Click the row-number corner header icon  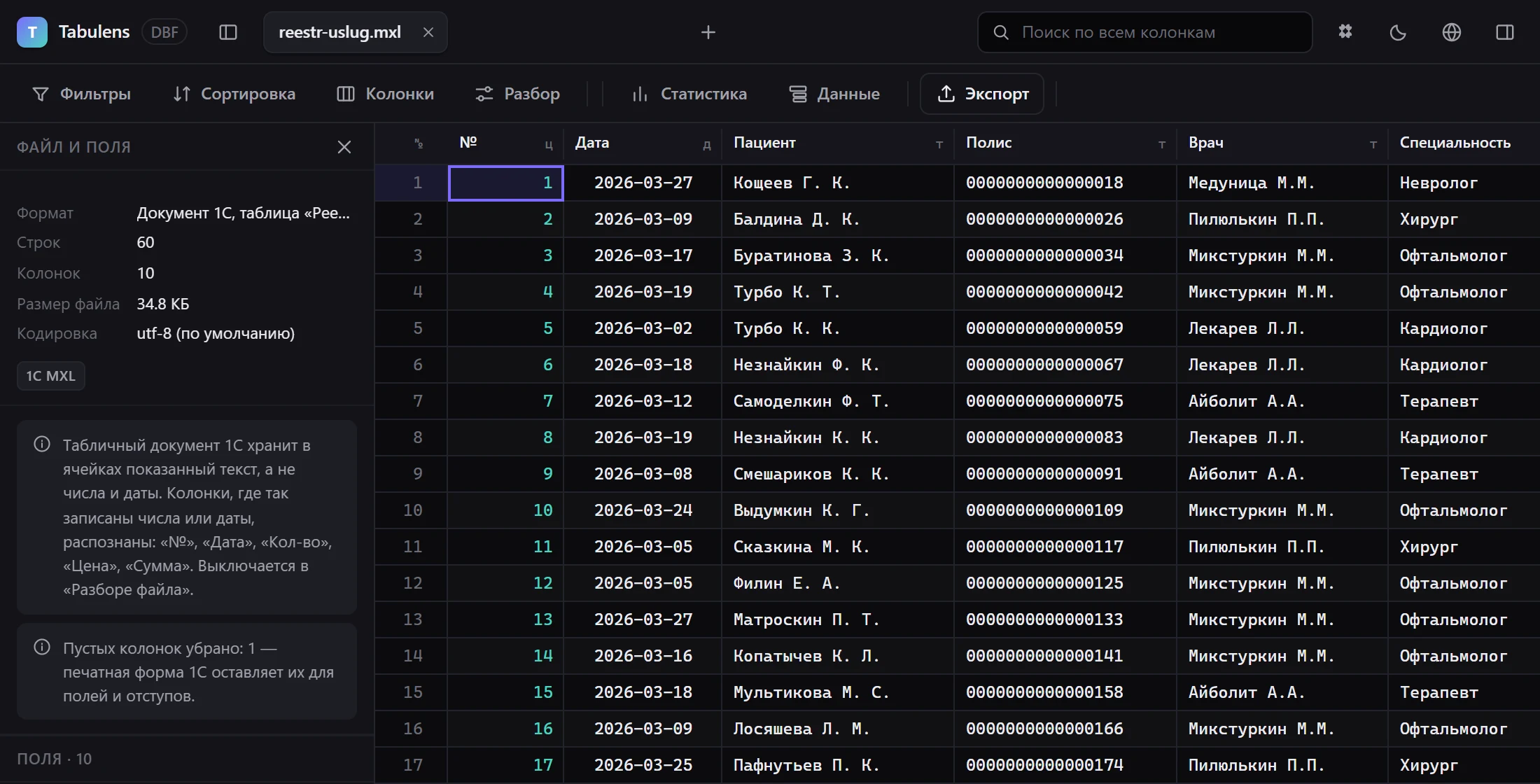tap(419, 143)
